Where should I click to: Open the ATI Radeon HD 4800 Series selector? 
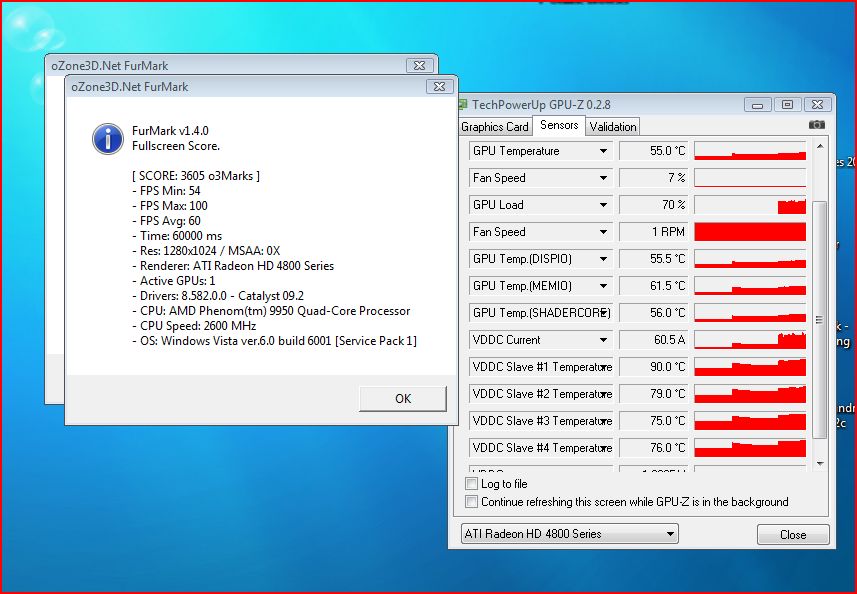click(x=570, y=534)
